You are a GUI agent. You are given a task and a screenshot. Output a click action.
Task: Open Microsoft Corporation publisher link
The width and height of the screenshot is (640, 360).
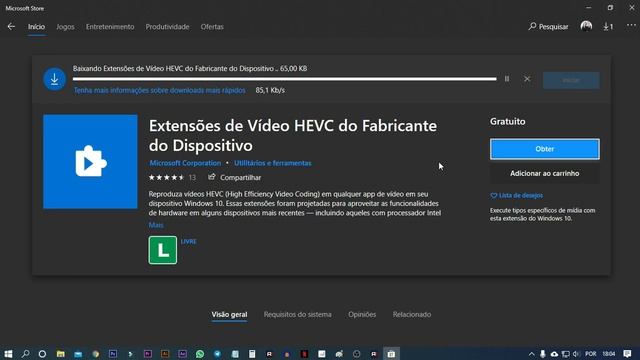click(x=185, y=163)
